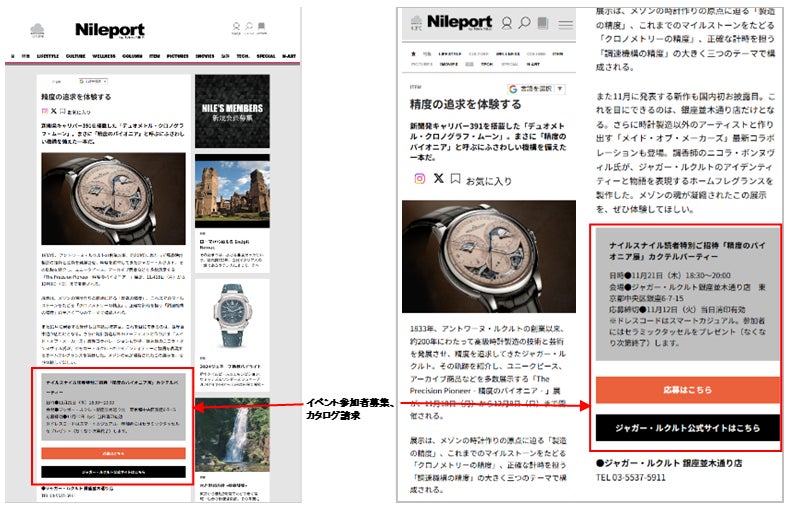789x507 pixels.
Task: Select CULTURE in the desktop navigation bar
Action: pos(75,56)
